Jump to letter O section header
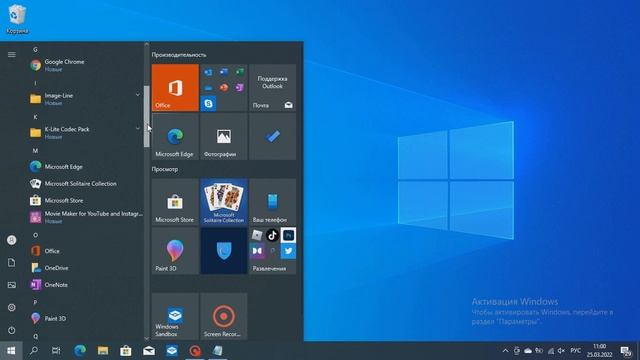The image size is (640, 360). (35, 235)
